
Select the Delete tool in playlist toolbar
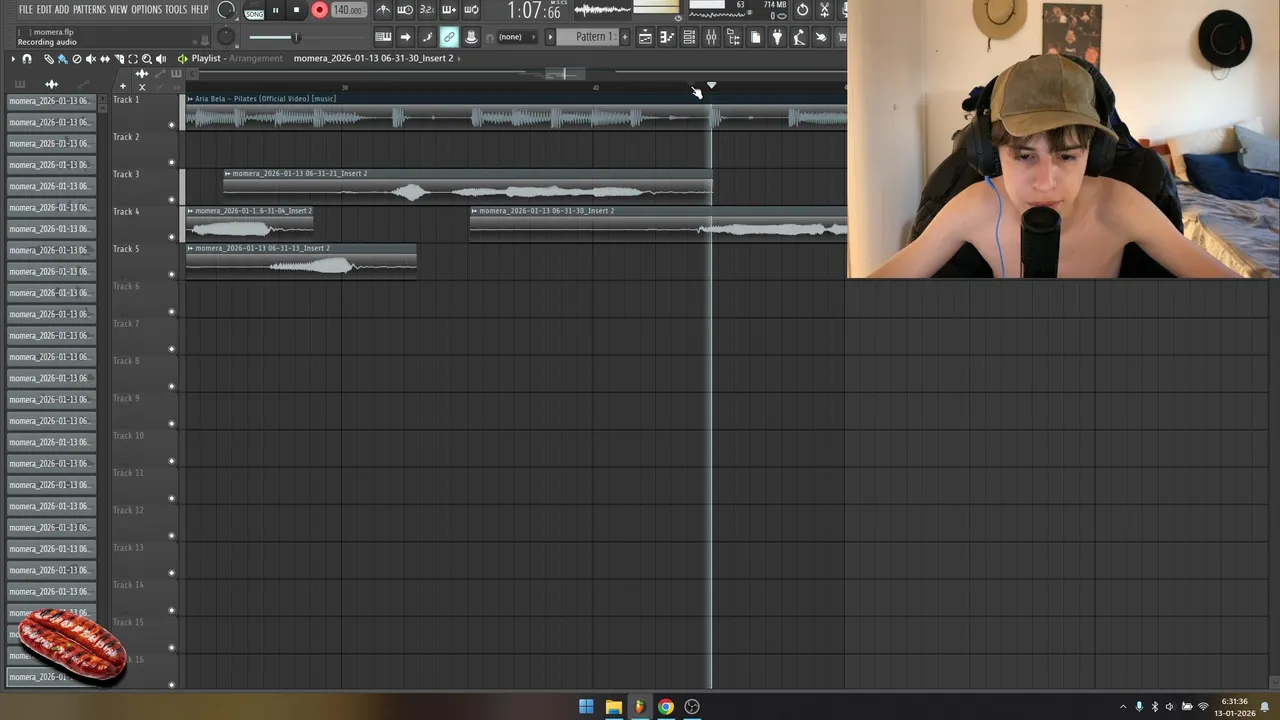tap(77, 59)
